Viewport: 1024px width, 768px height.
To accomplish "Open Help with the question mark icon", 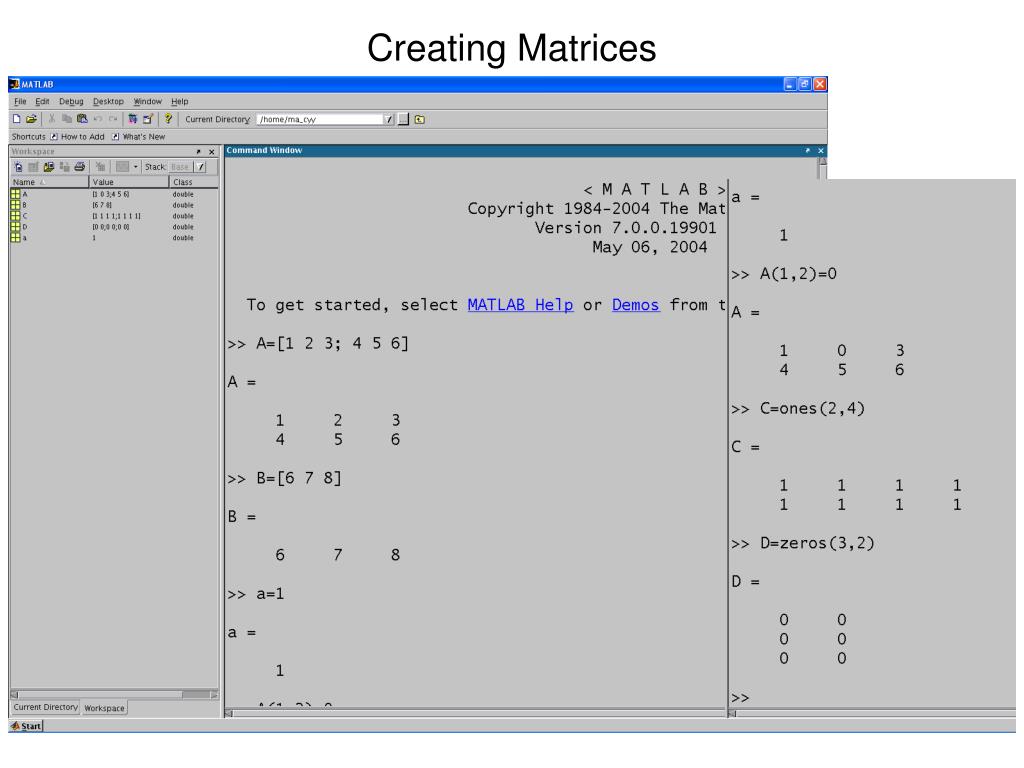I will pyautogui.click(x=168, y=119).
